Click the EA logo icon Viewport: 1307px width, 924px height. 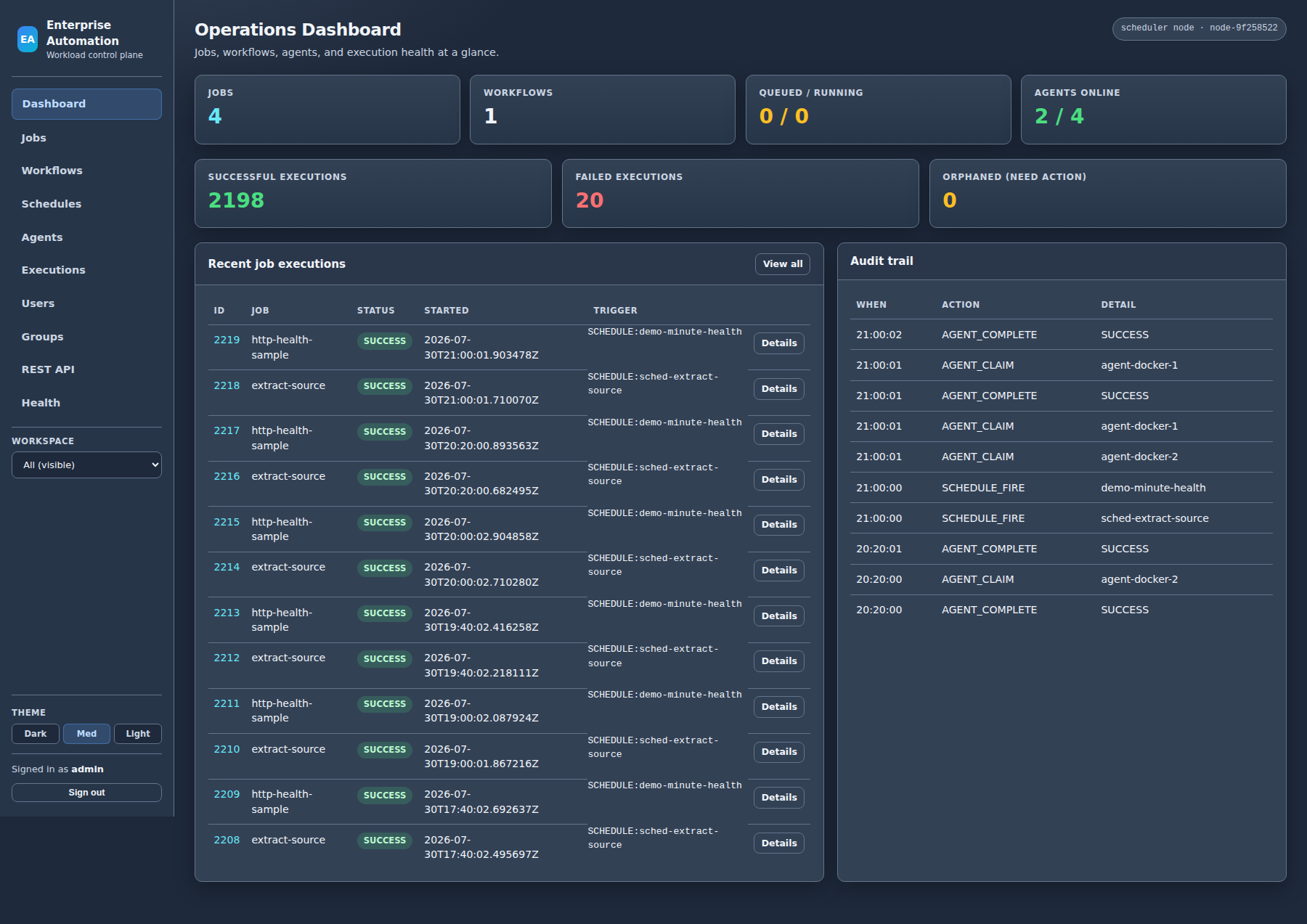pyautogui.click(x=28, y=39)
